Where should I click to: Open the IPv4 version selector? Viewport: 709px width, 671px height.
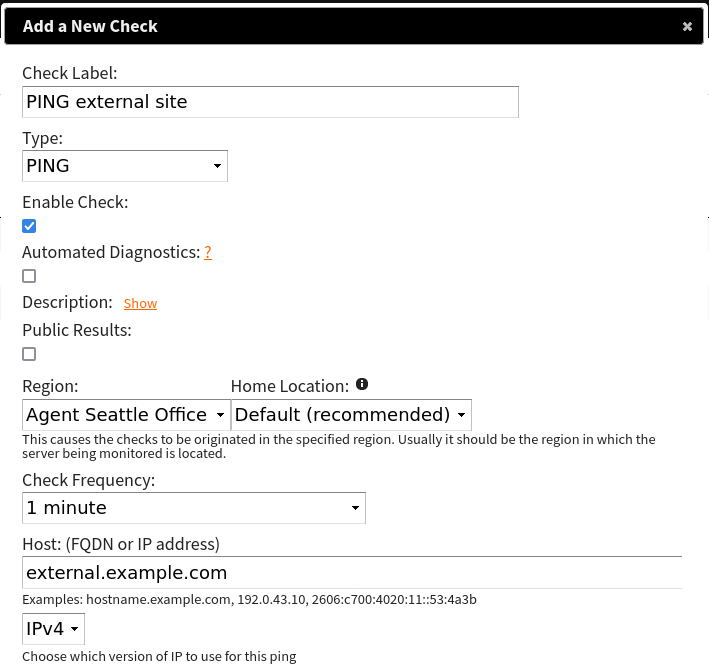tap(53, 629)
